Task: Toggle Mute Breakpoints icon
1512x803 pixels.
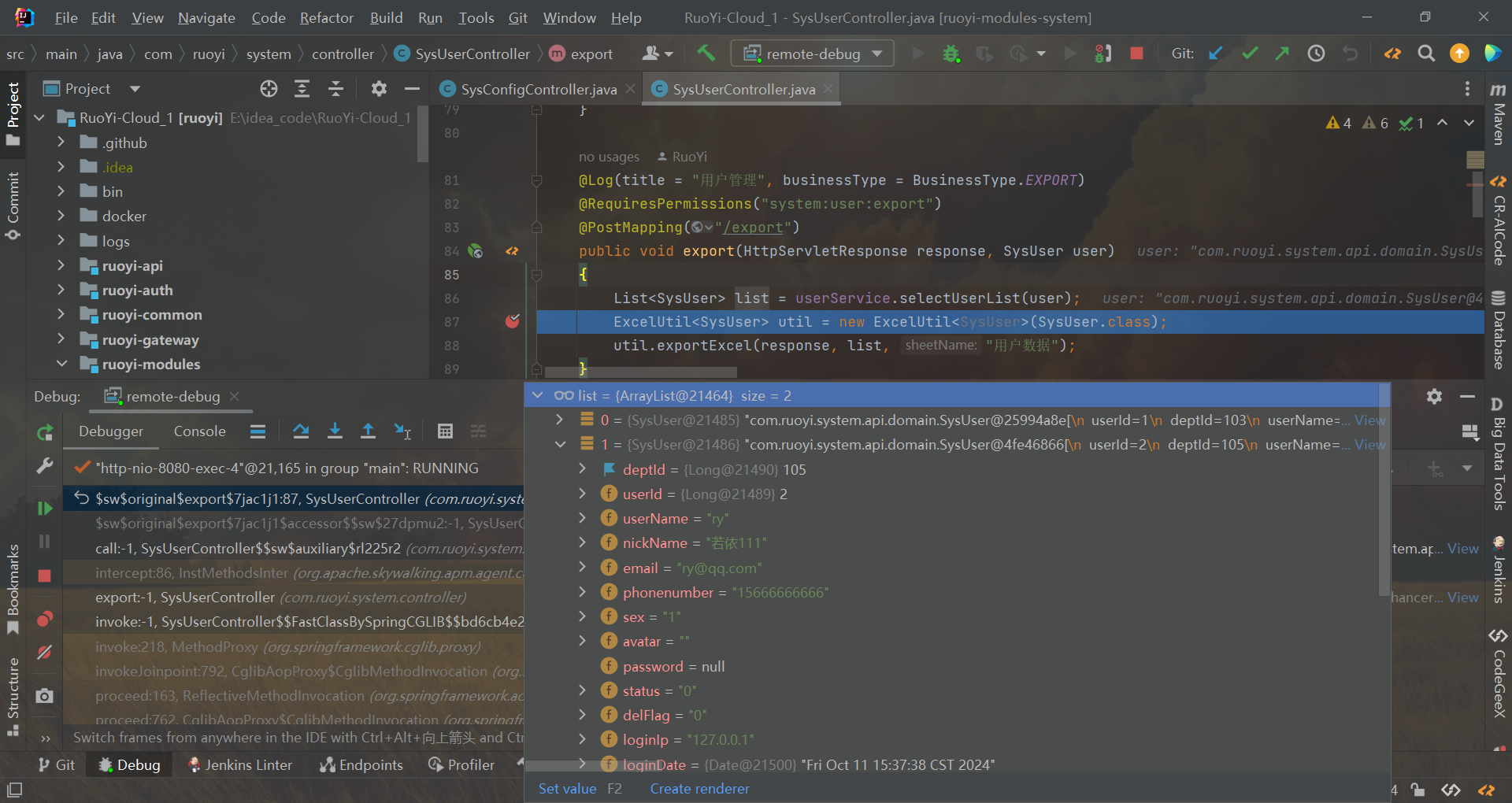Action: pos(45,653)
